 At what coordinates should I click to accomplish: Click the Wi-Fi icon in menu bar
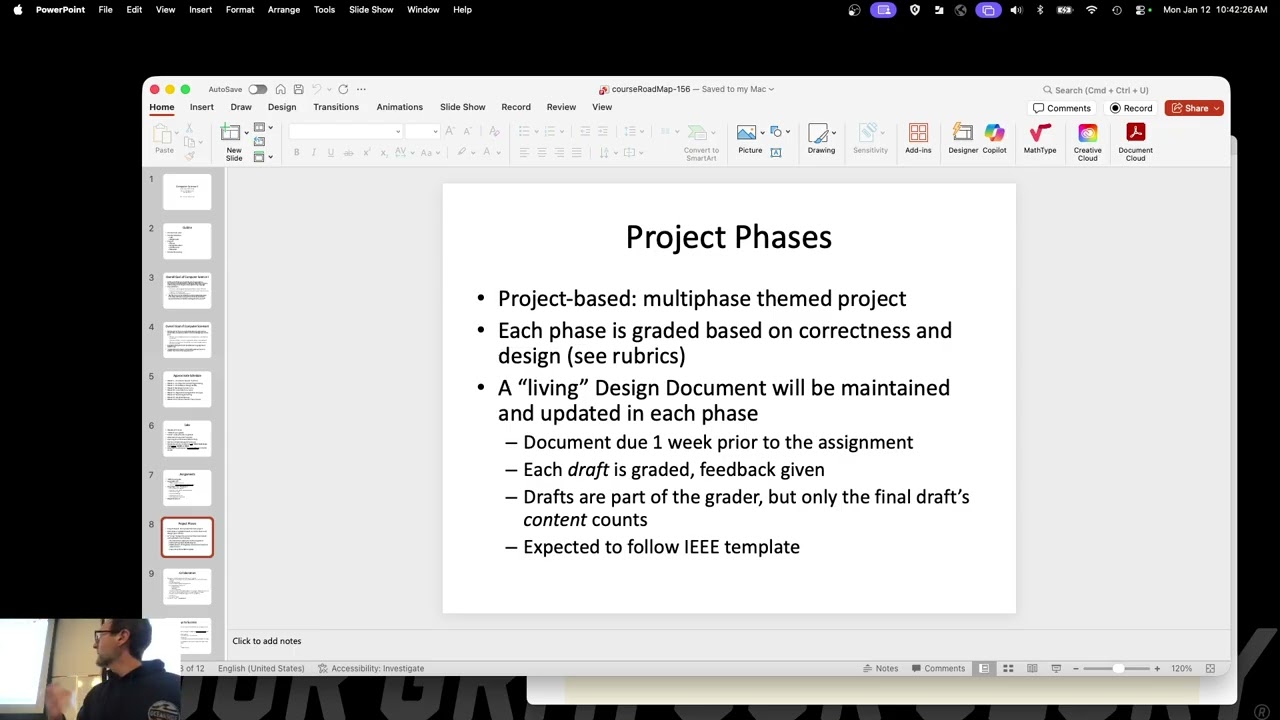click(x=1091, y=10)
